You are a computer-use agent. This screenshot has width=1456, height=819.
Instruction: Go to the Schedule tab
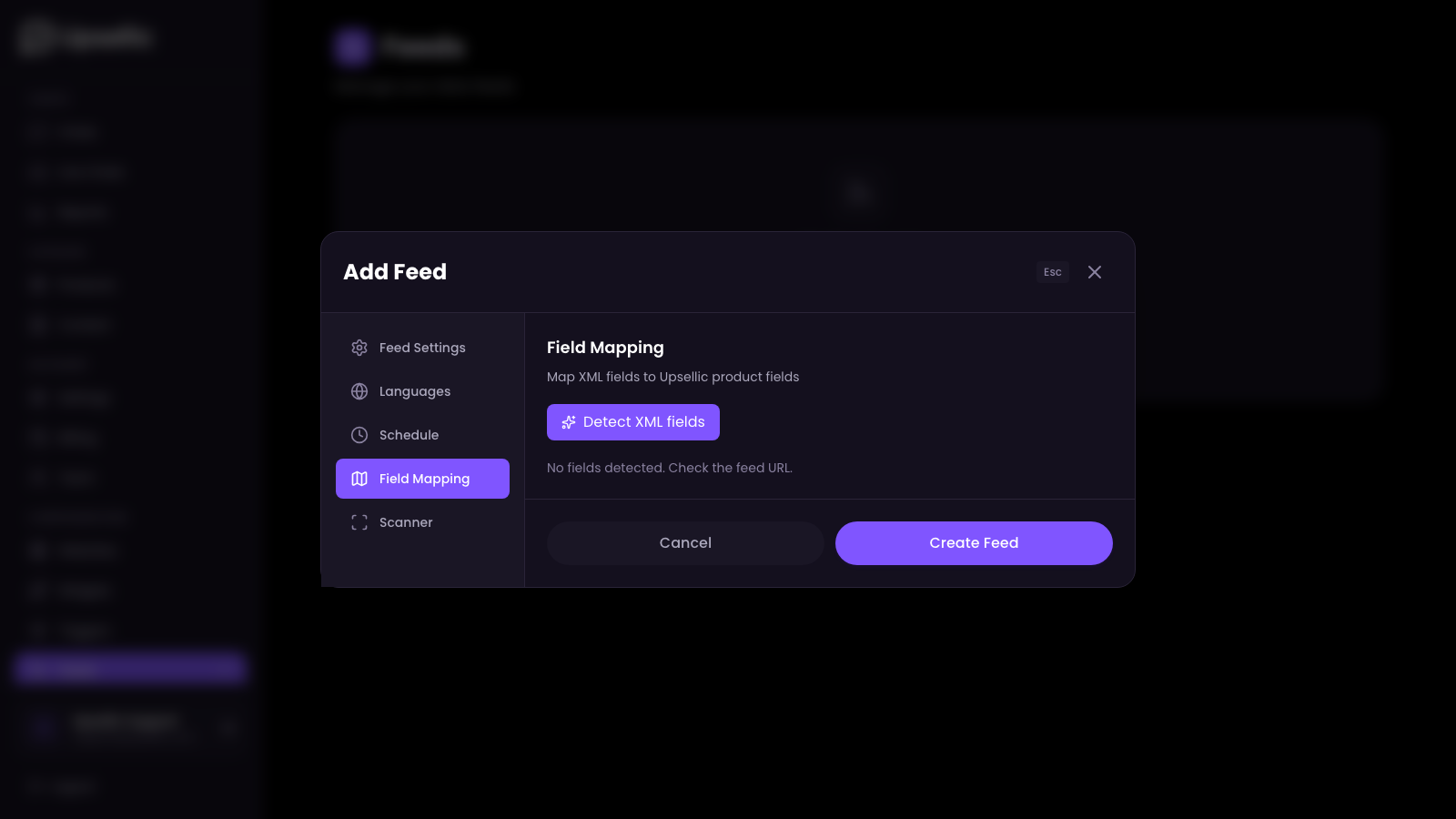[x=409, y=435]
